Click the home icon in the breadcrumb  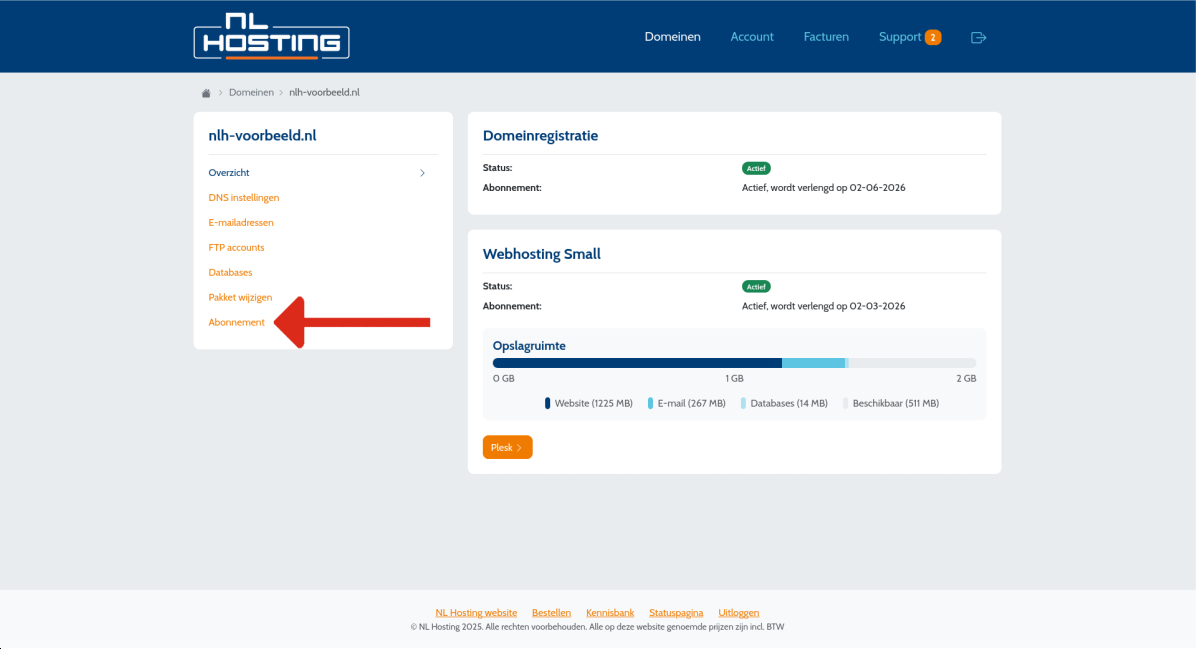(206, 92)
